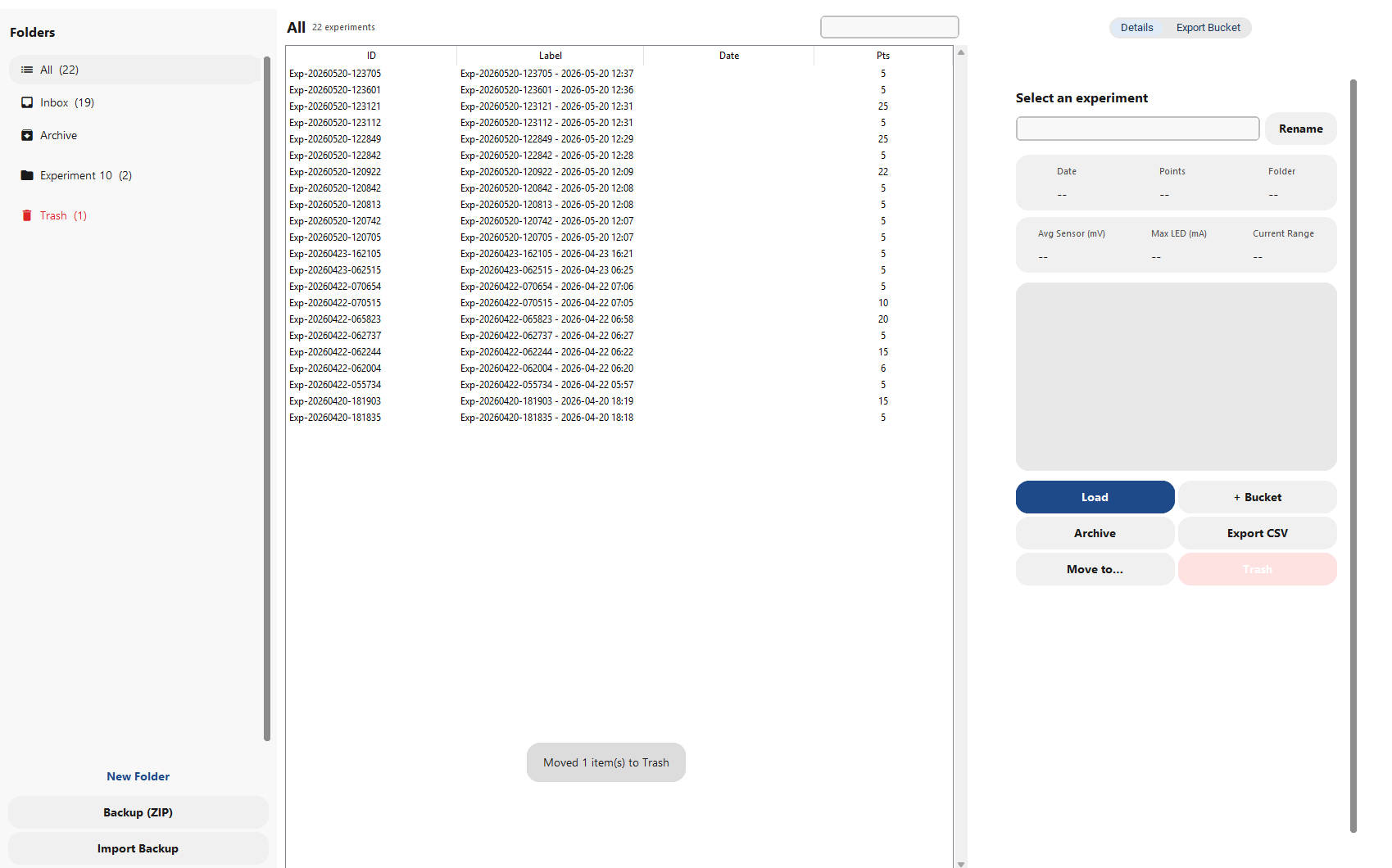Select the All (22) folder label
The height and width of the screenshot is (868, 1392).
point(60,70)
